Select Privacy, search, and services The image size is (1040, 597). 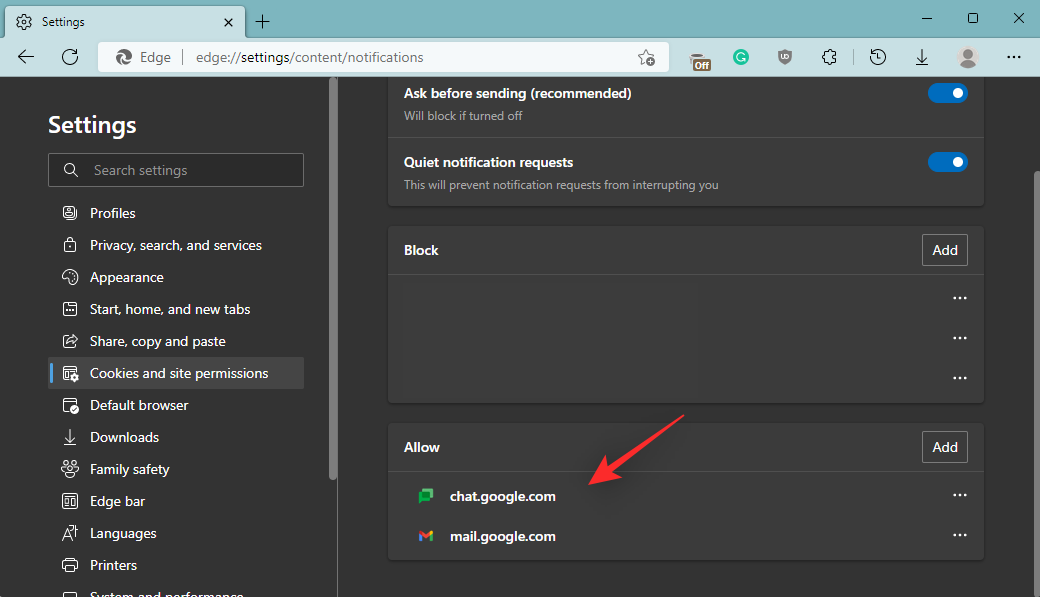point(176,245)
